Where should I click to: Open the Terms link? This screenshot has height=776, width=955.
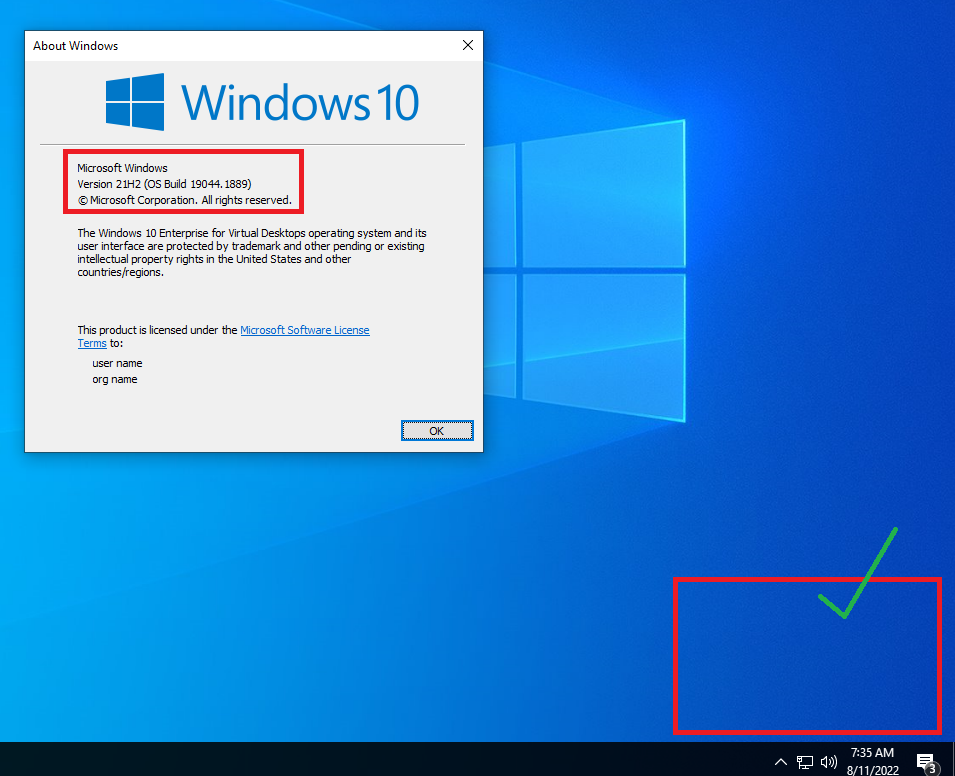[92, 343]
